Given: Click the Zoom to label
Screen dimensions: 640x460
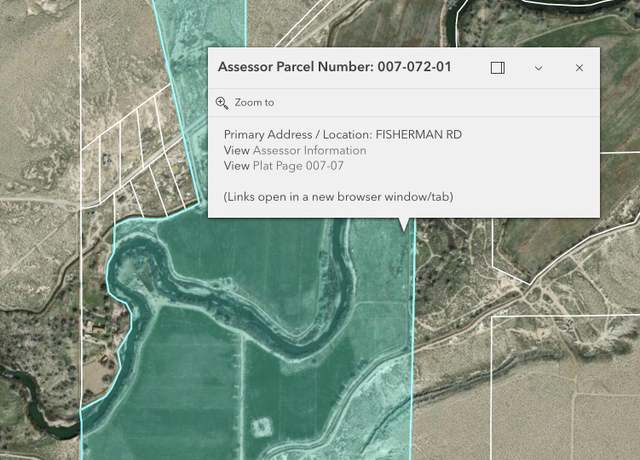Looking at the screenshot, I should coord(254,102).
